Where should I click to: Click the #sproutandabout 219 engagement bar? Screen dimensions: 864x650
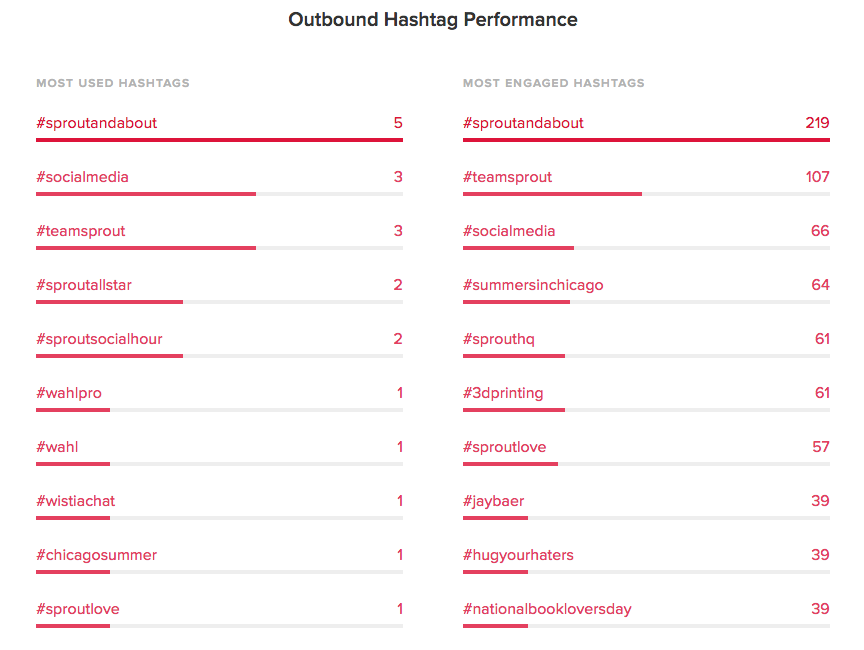pos(646,140)
